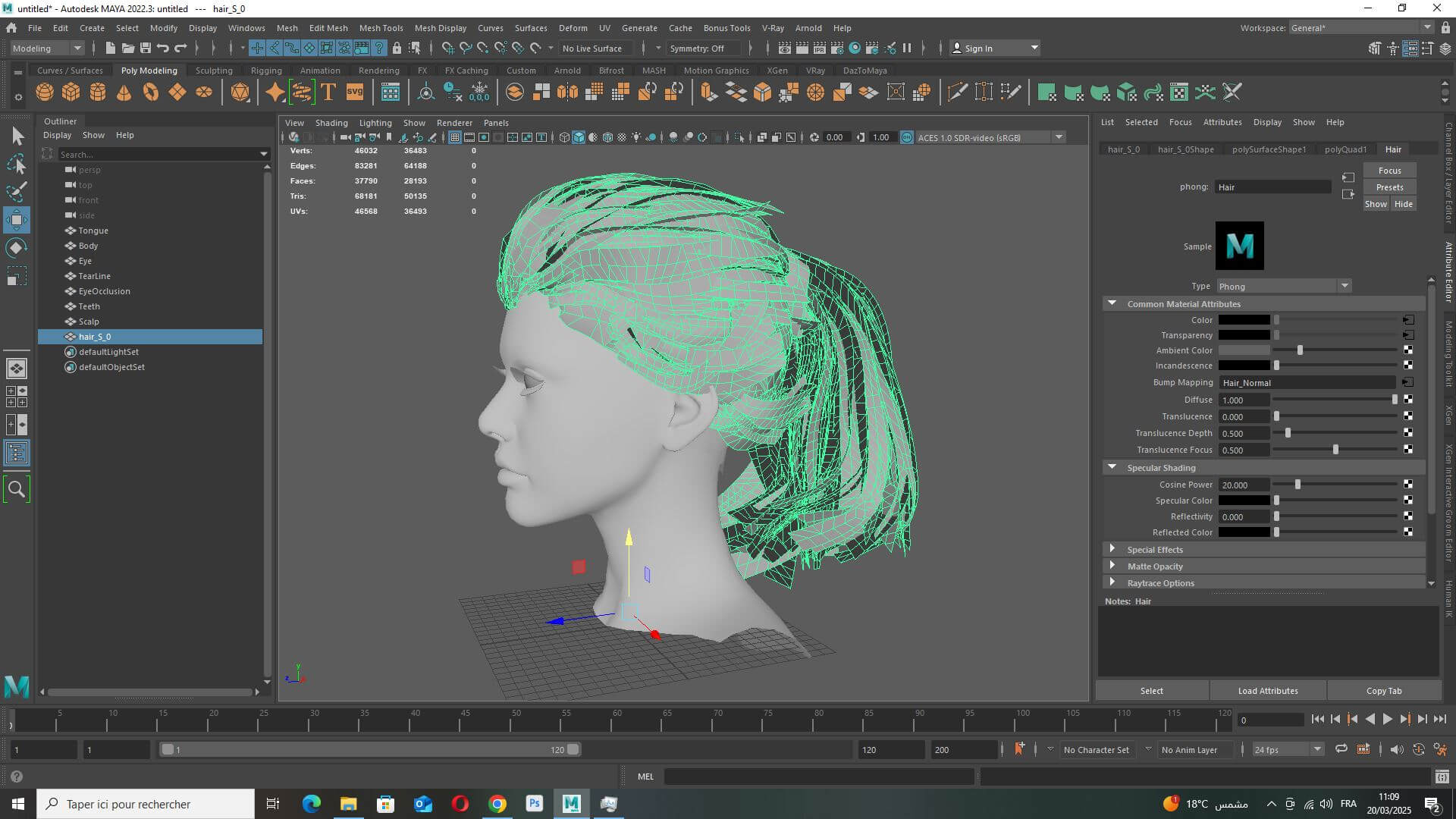Create a polygon cylinder from shelf
Viewport: 1456px width, 819px height.
98,93
